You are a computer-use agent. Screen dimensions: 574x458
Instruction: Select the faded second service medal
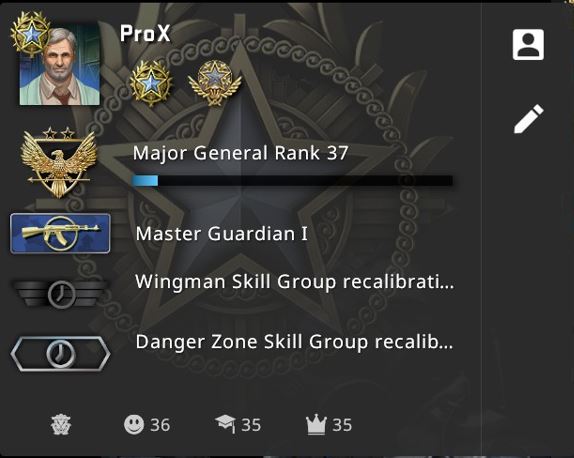point(215,83)
